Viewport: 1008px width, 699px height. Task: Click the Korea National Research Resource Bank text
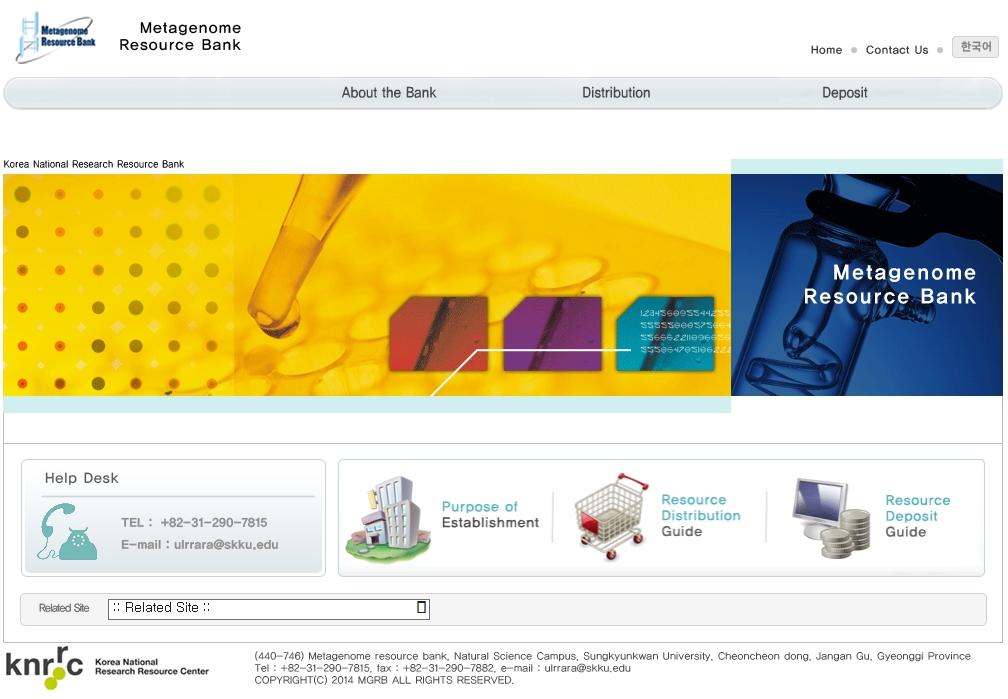point(94,164)
